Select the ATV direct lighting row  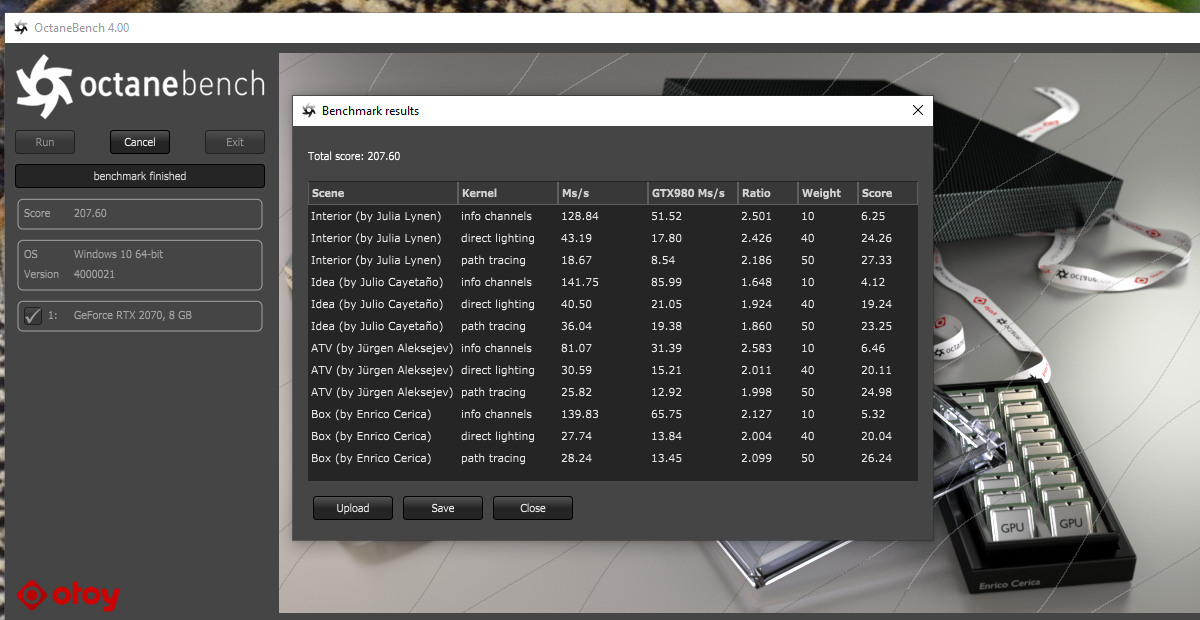pyautogui.click(x=613, y=370)
